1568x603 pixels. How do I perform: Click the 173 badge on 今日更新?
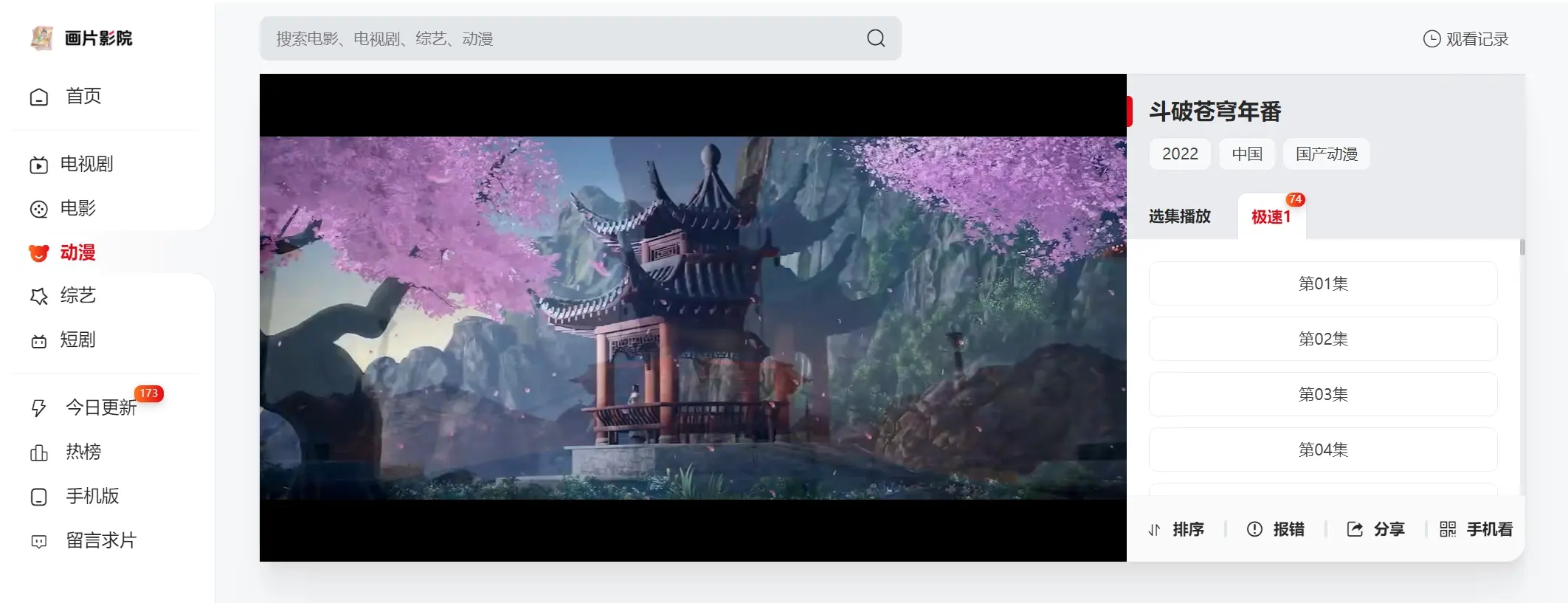(x=149, y=393)
